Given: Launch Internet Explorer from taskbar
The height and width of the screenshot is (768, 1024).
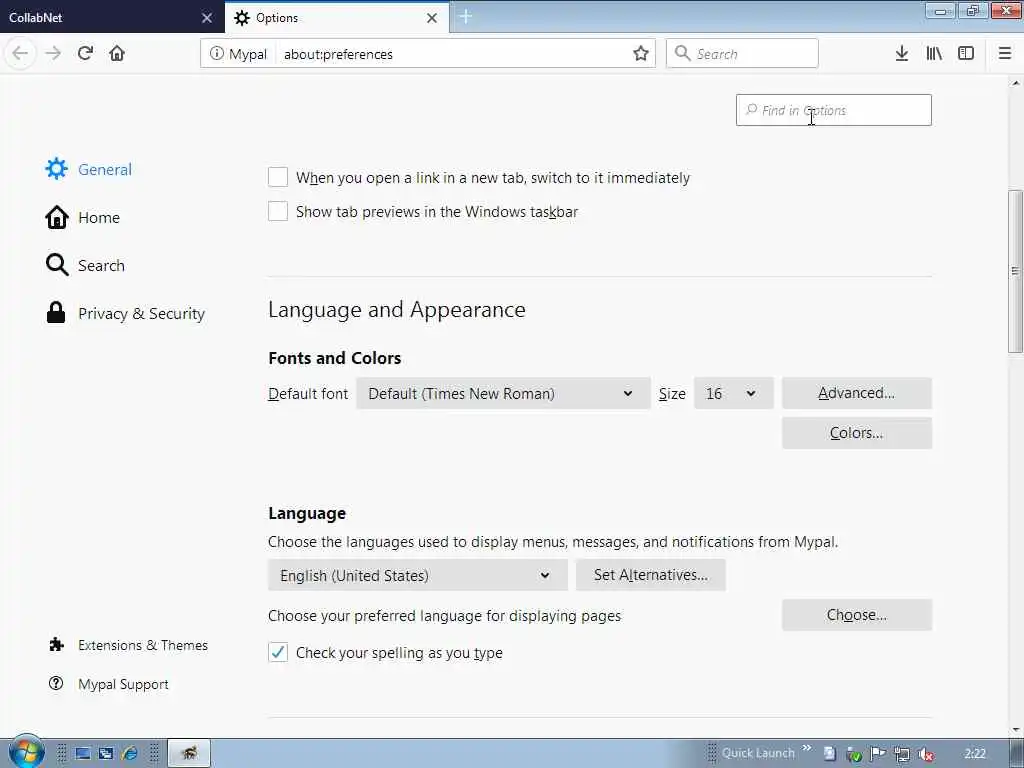Looking at the screenshot, I should [129, 754].
